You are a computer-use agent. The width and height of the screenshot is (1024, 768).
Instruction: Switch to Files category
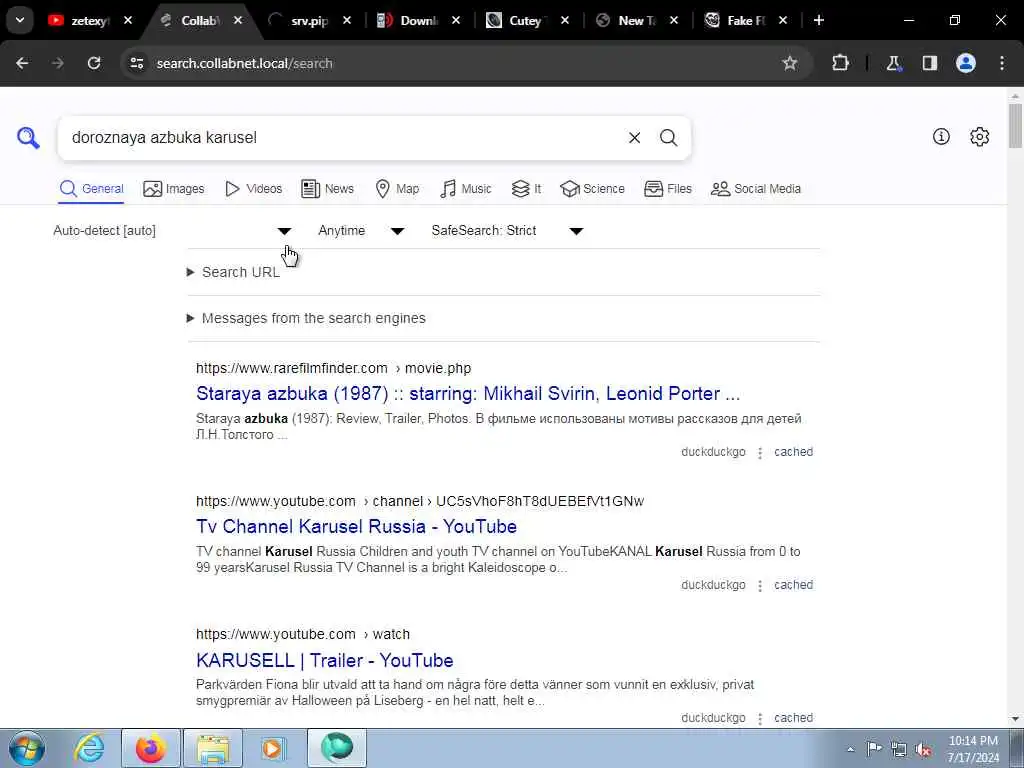point(667,189)
